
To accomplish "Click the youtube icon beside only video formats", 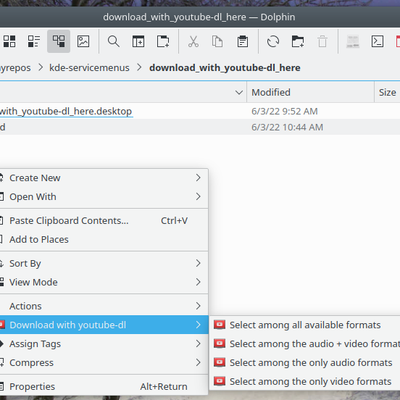I will point(219,381).
